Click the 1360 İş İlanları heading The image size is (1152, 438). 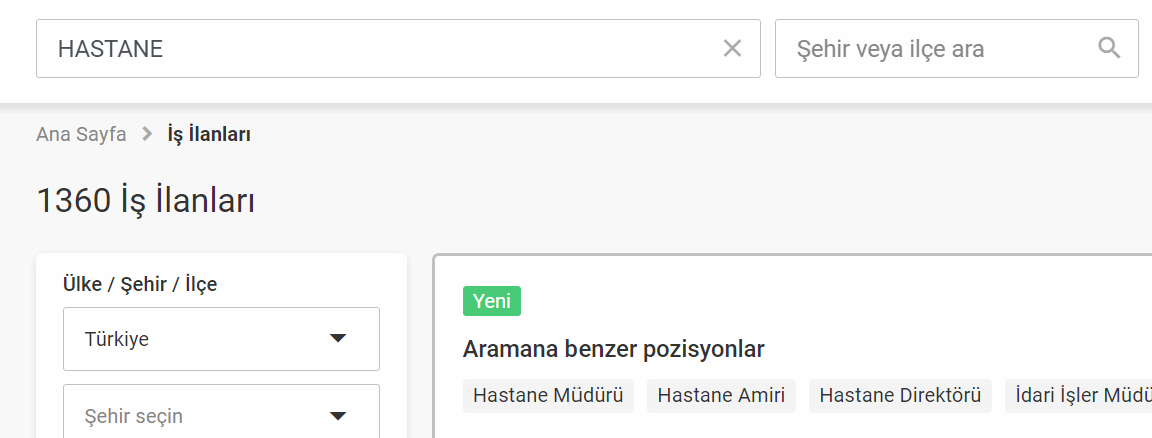[x=145, y=201]
